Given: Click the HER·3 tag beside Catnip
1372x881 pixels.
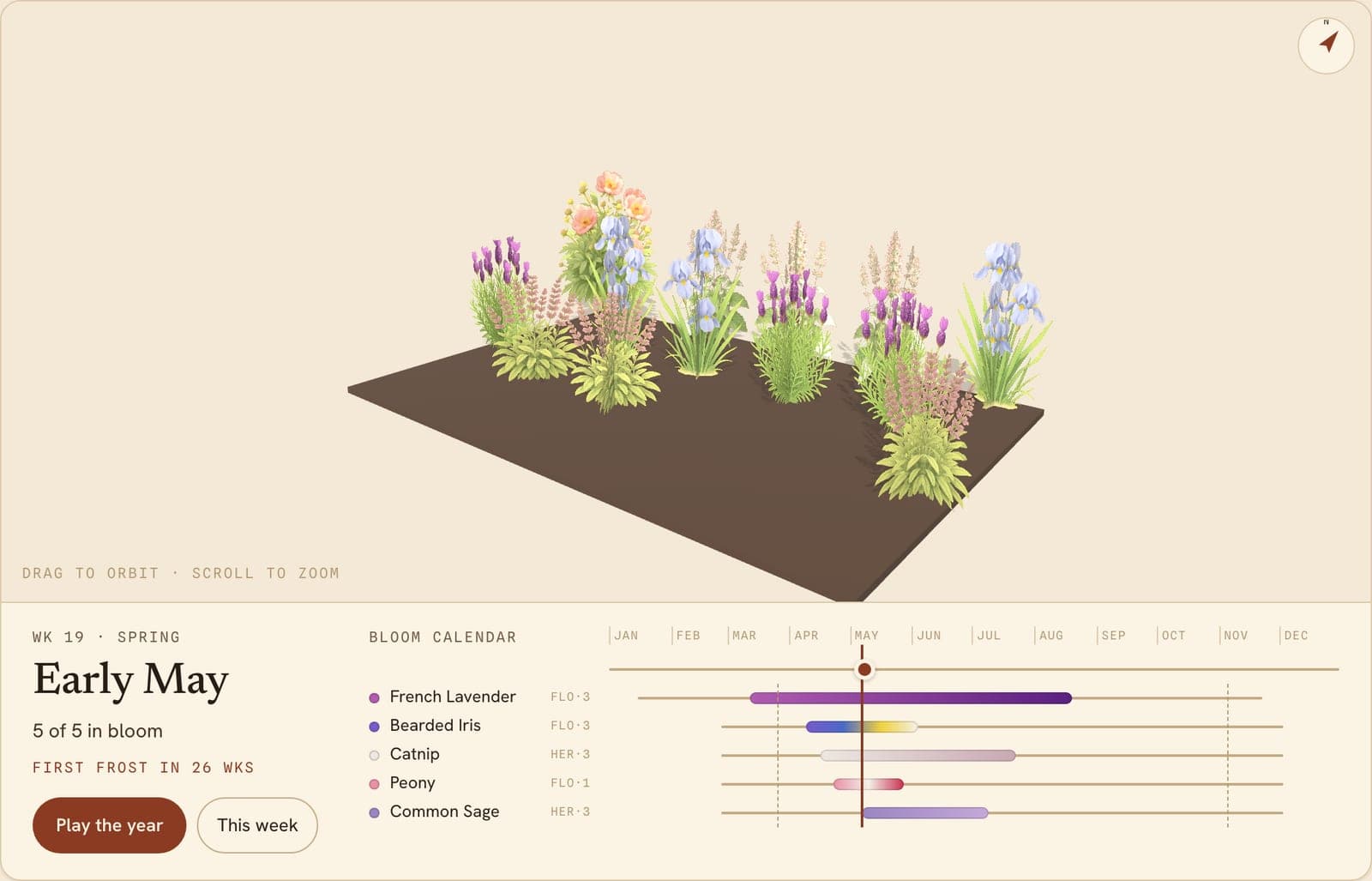Looking at the screenshot, I should point(570,754).
